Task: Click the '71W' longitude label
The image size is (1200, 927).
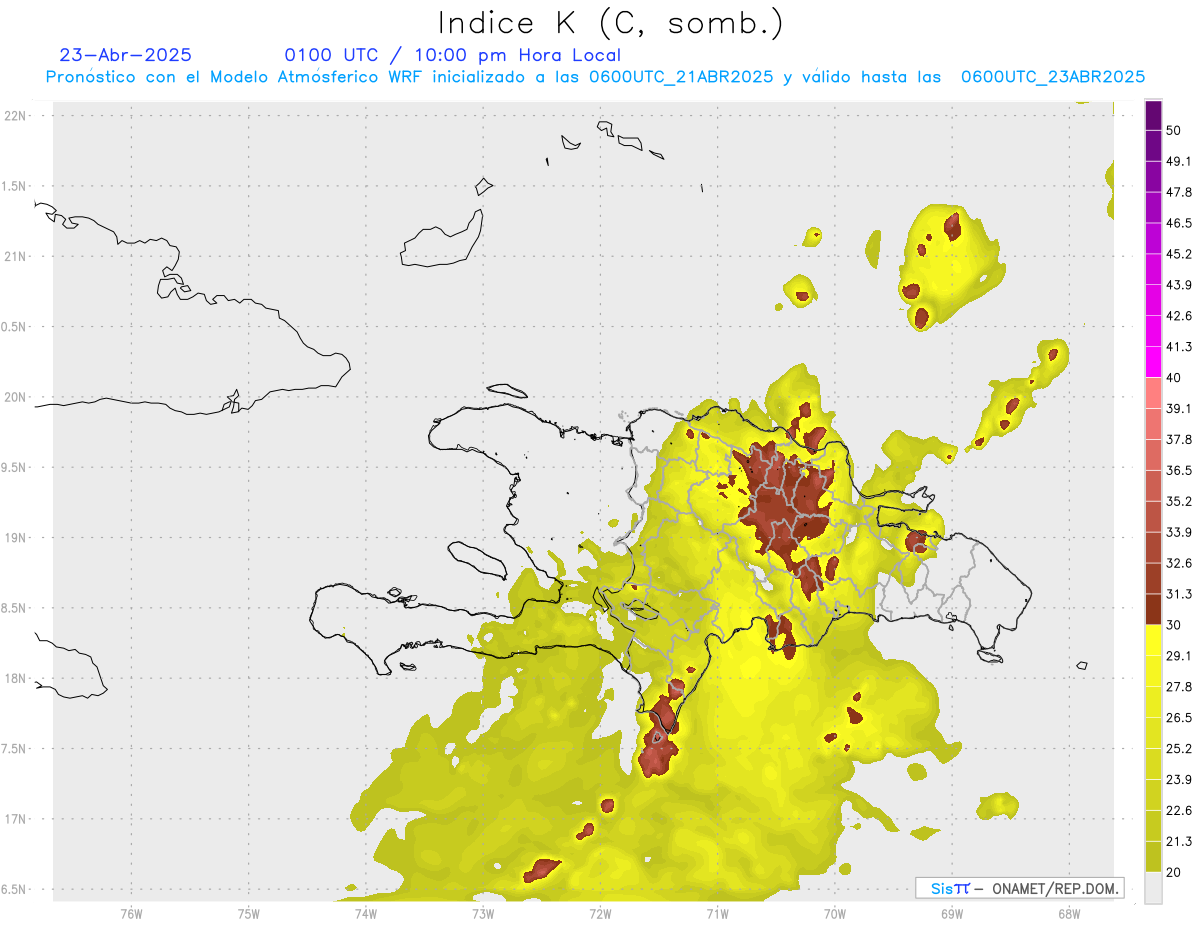Action: (717, 913)
